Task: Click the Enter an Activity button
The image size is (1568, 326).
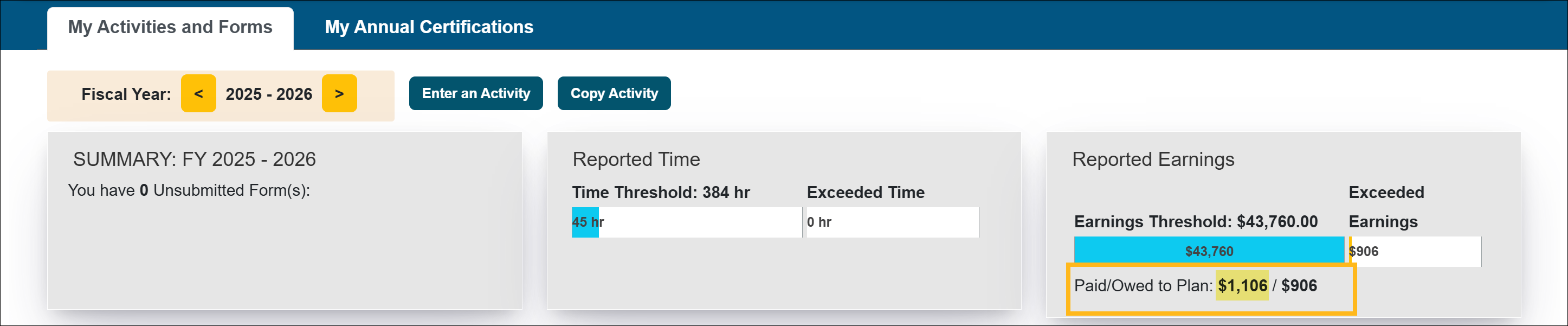Action: pos(475,94)
